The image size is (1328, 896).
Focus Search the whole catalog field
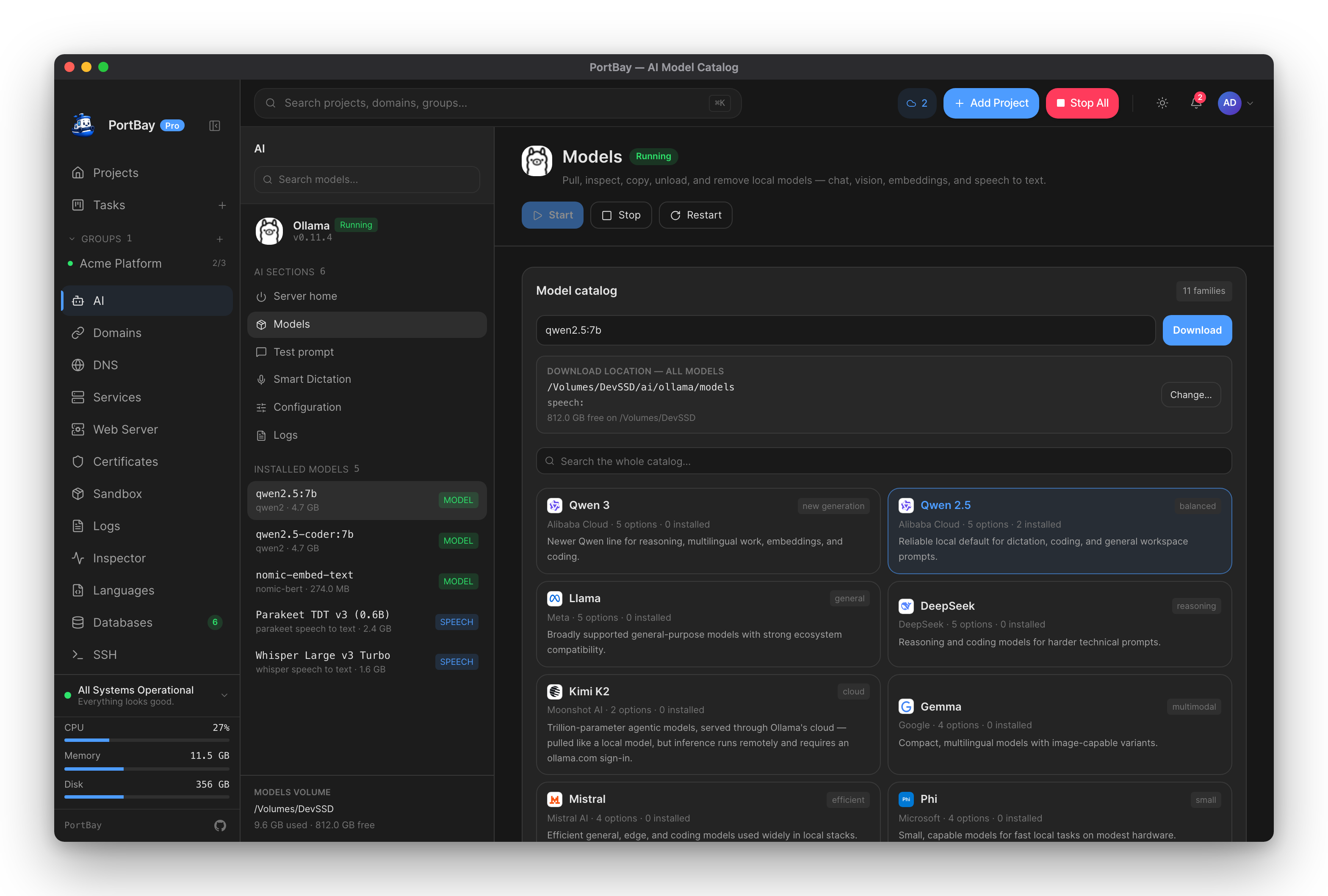pos(883,461)
